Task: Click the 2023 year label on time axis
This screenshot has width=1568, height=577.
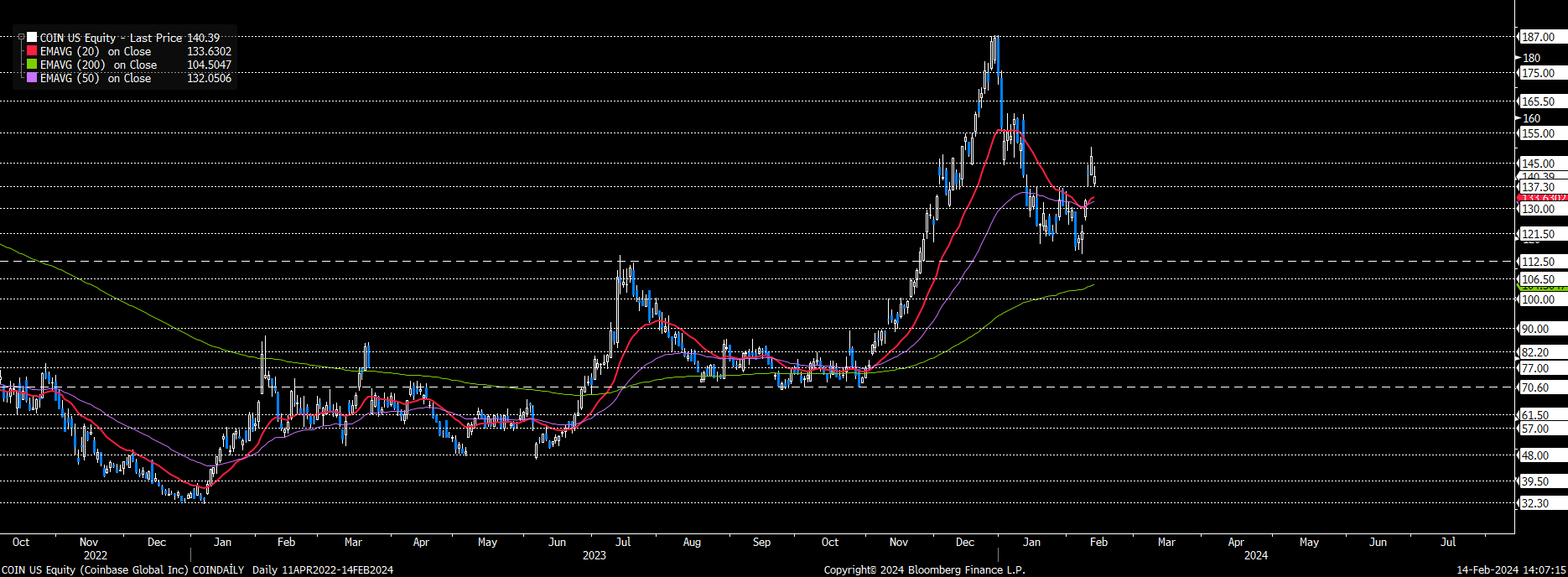Action: 594,555
